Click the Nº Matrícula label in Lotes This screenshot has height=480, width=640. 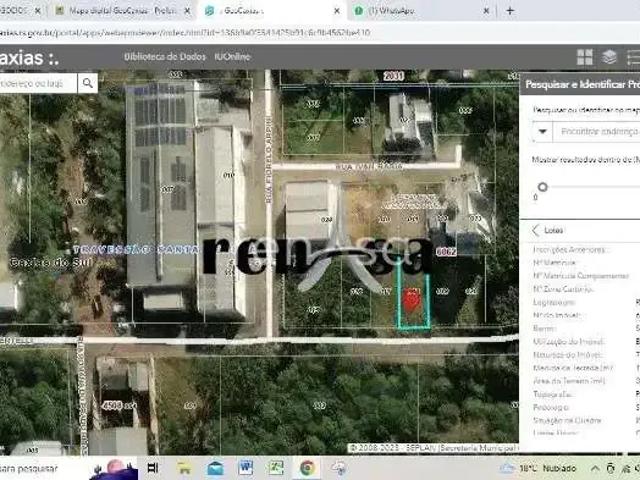click(554, 262)
